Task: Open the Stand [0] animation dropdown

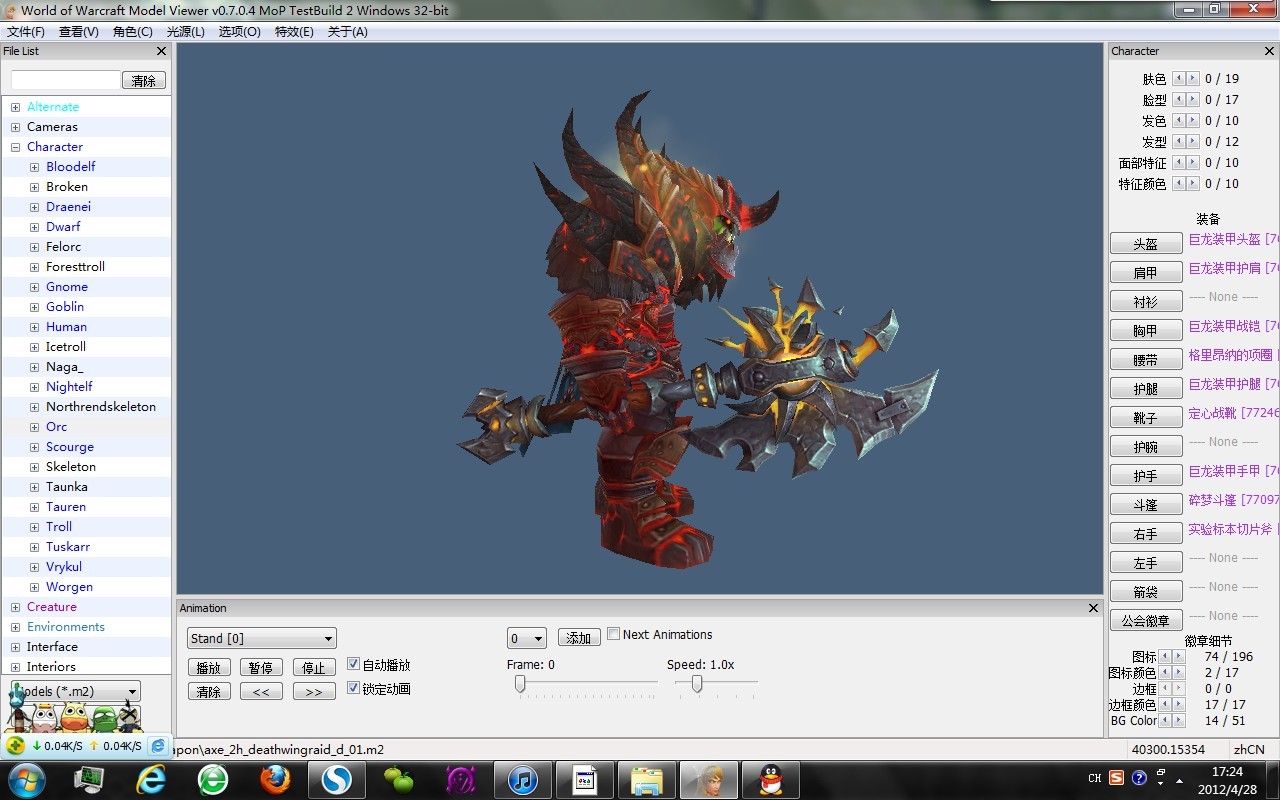Action: coord(262,638)
